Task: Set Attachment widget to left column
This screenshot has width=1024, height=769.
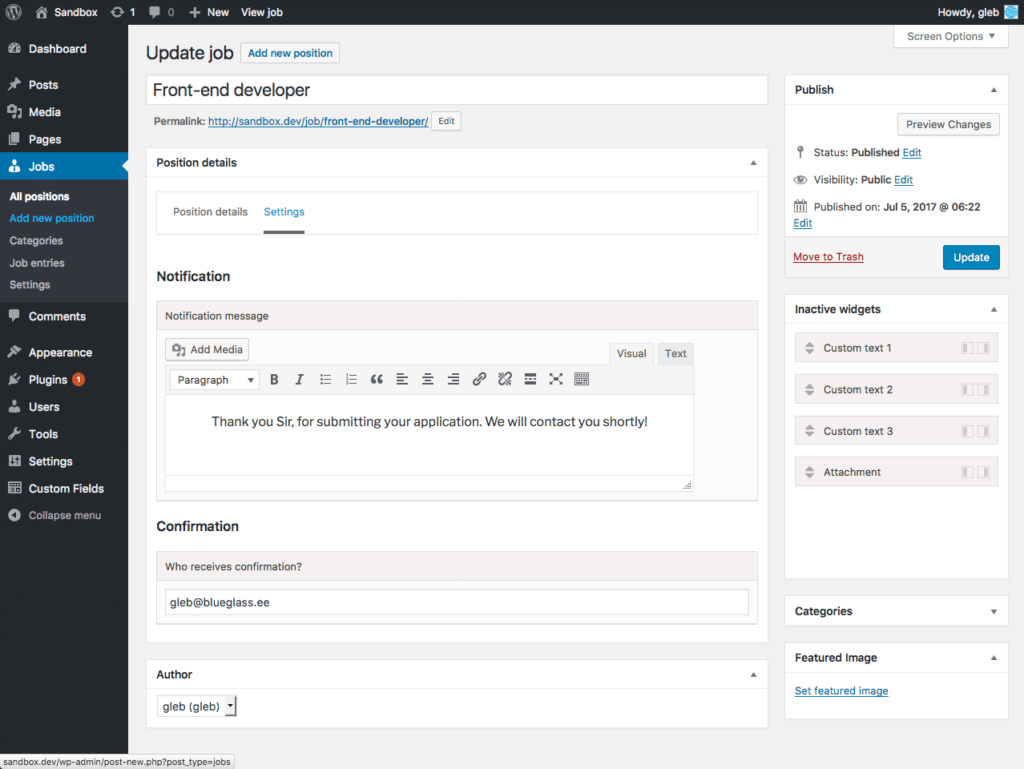Action: click(967, 472)
